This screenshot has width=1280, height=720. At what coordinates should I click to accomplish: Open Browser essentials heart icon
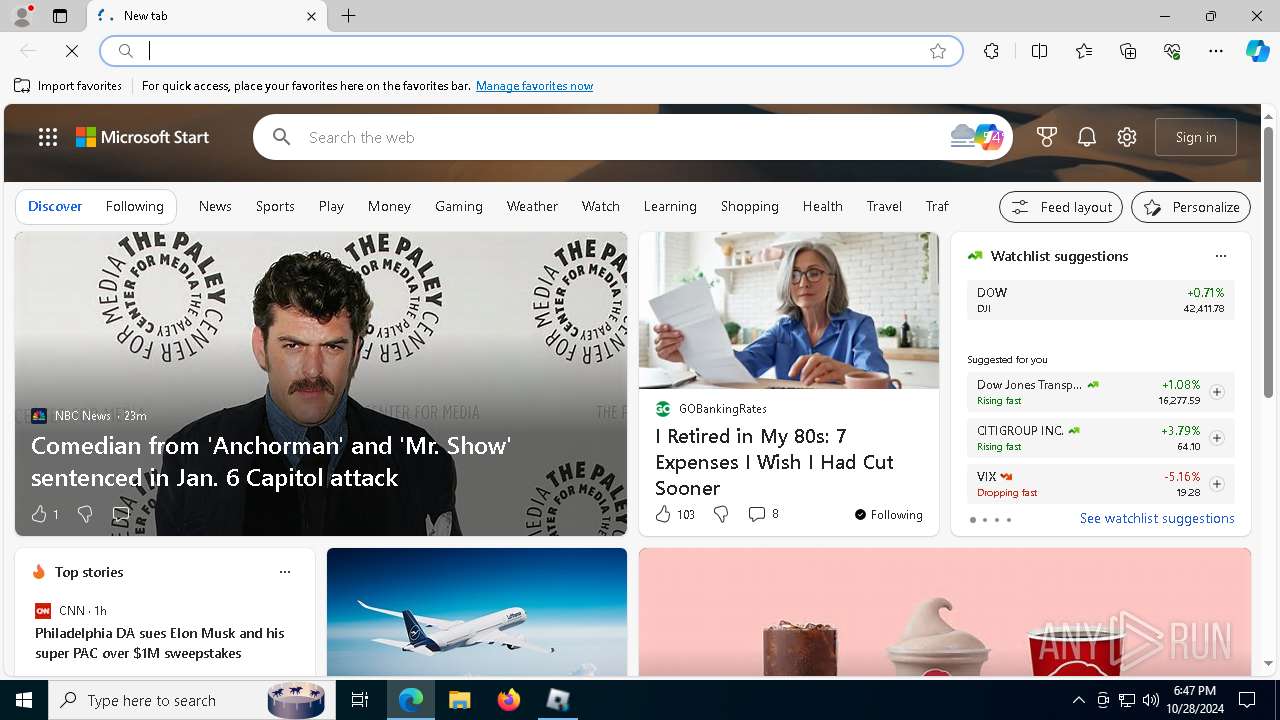(1172, 51)
